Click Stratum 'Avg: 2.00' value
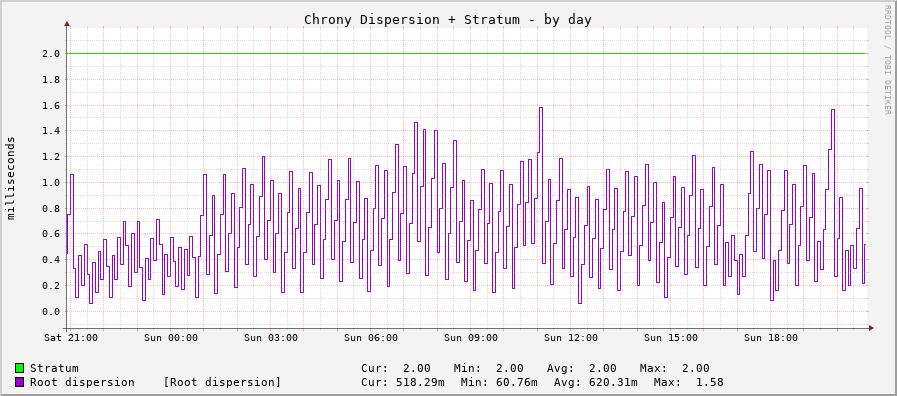The image size is (897, 396). click(x=581, y=369)
